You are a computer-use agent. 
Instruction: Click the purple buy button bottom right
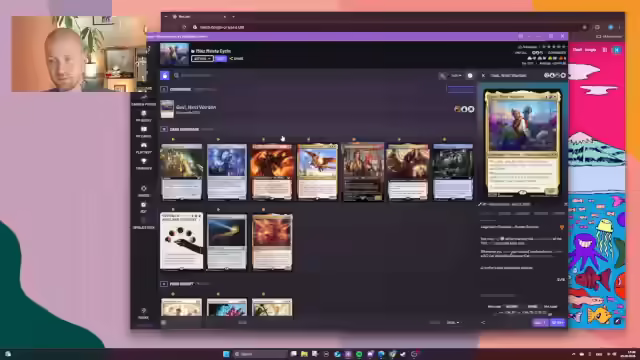coord(558,322)
